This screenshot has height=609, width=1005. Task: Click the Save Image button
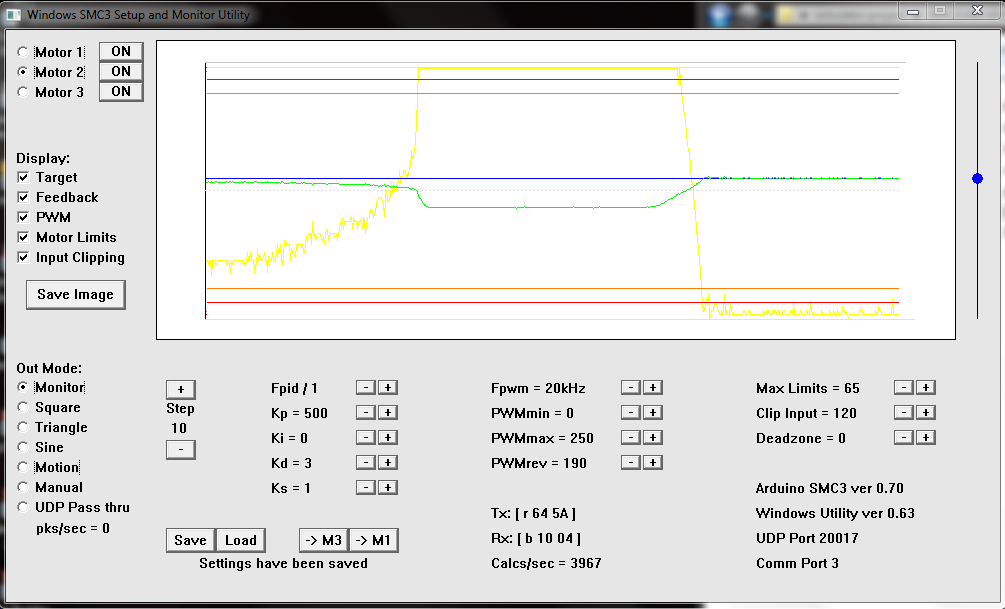(75, 294)
